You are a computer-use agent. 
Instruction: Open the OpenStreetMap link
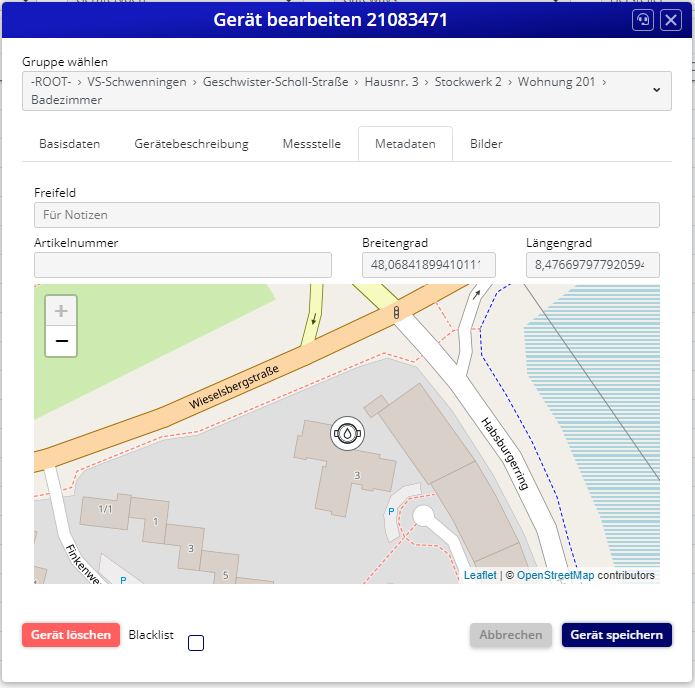(555, 576)
